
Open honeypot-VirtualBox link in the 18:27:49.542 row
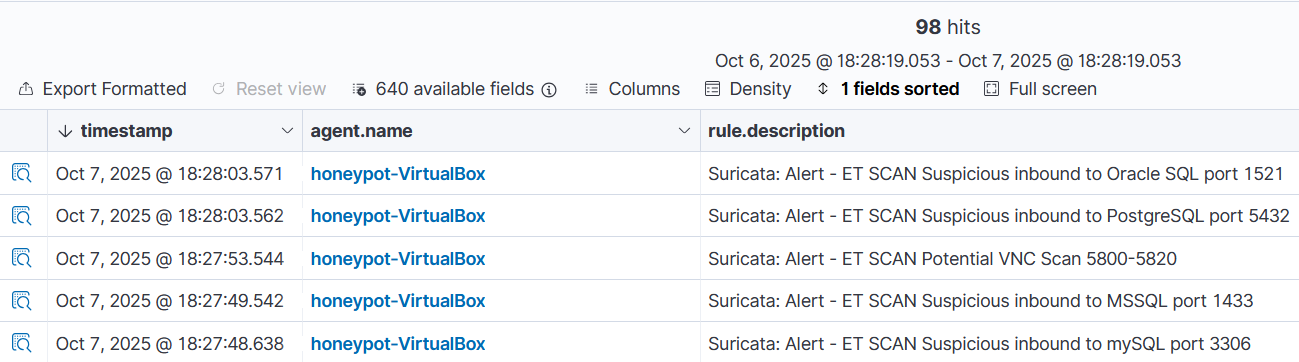click(398, 301)
